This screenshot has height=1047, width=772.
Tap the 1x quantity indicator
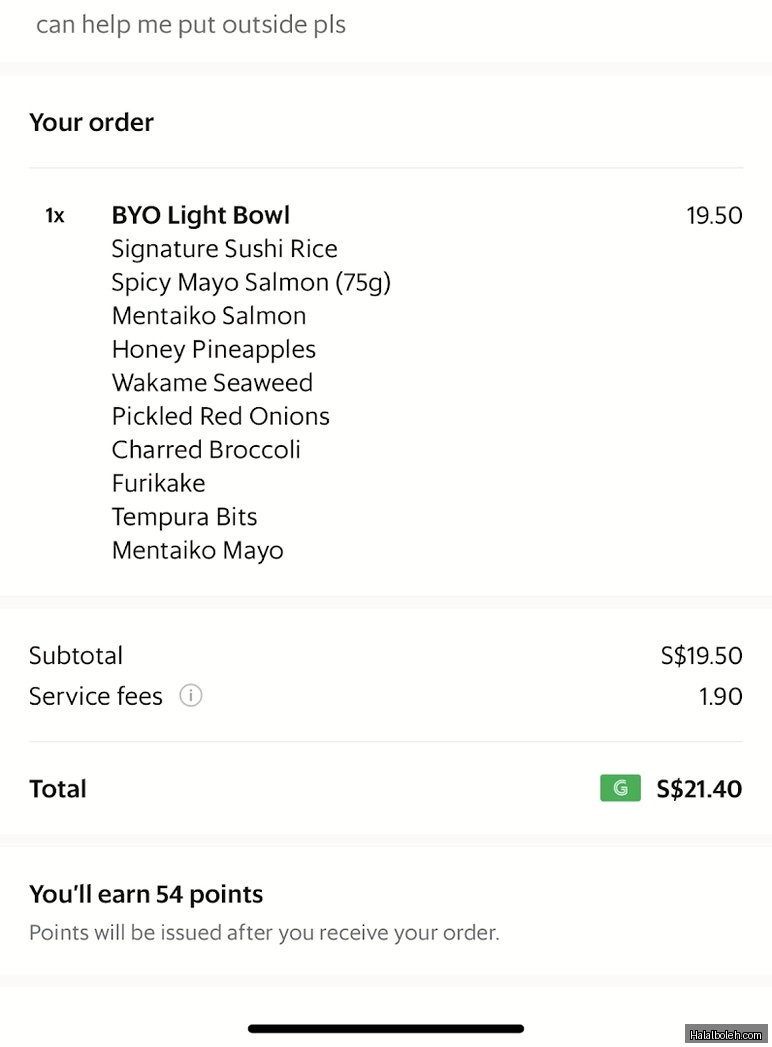point(55,215)
